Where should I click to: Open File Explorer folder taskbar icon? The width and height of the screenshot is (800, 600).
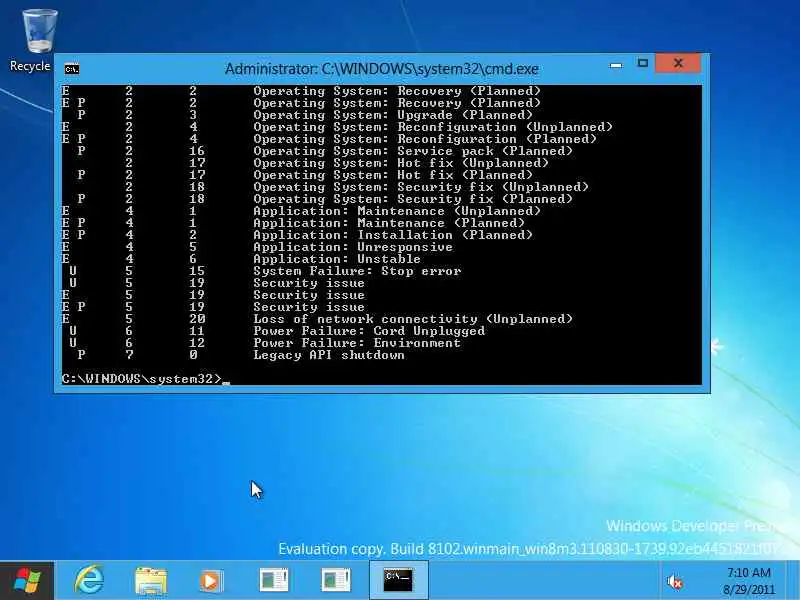151,581
